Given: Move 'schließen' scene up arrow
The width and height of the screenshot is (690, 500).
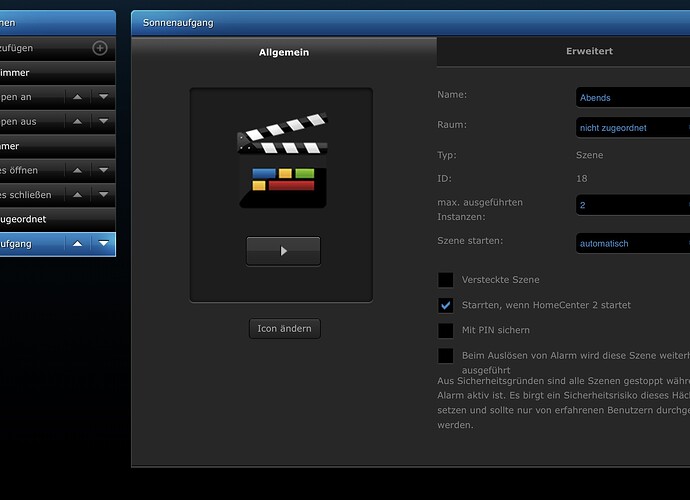Looking at the screenshot, I should pyautogui.click(x=77, y=195).
